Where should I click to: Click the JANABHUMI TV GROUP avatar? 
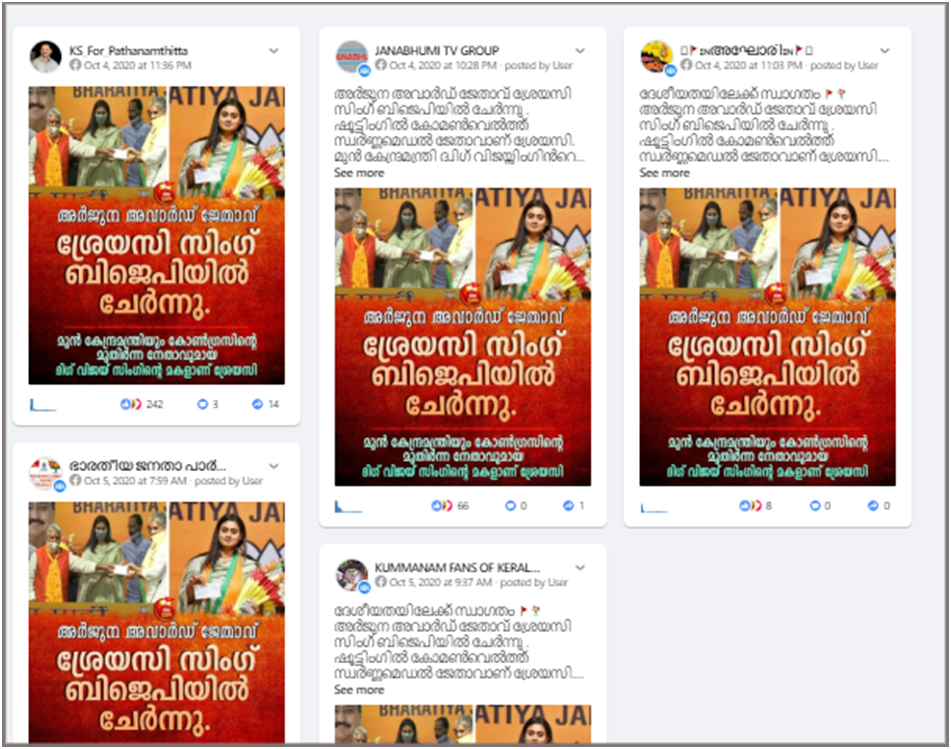351,56
